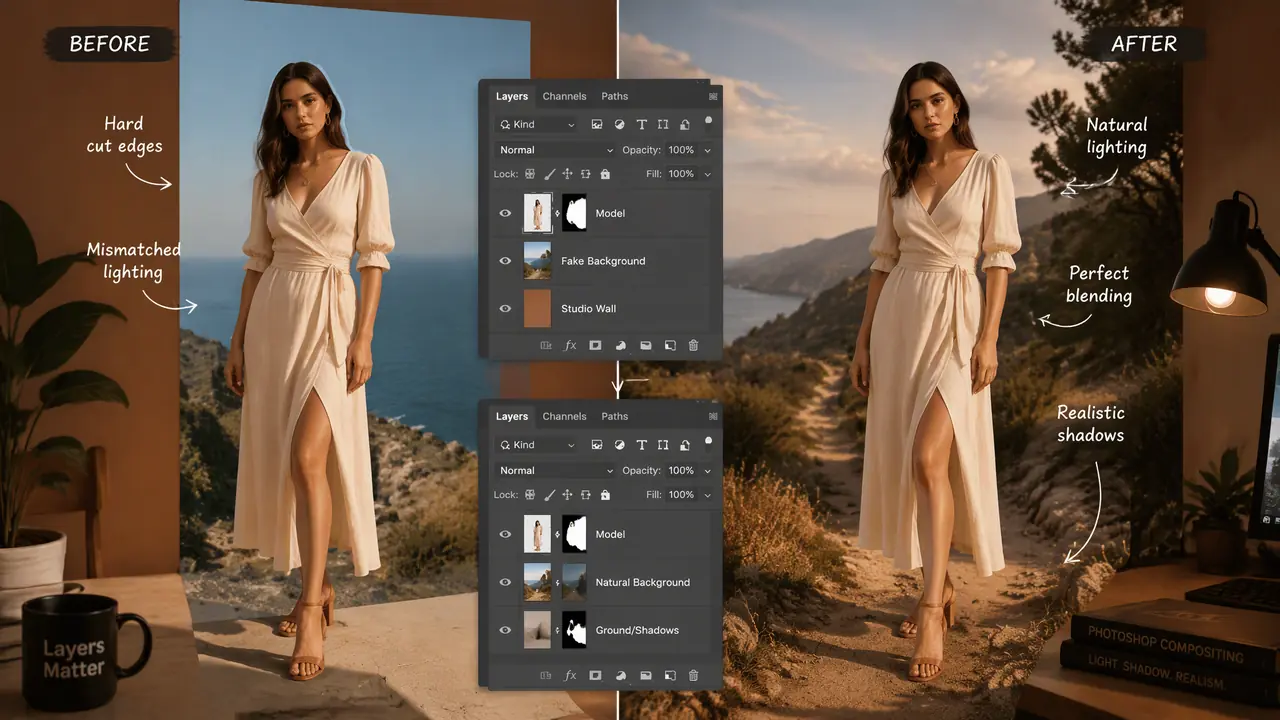Switch to the Paths tab in the bottom panel
Screen dimensions: 1280x720
coord(615,416)
